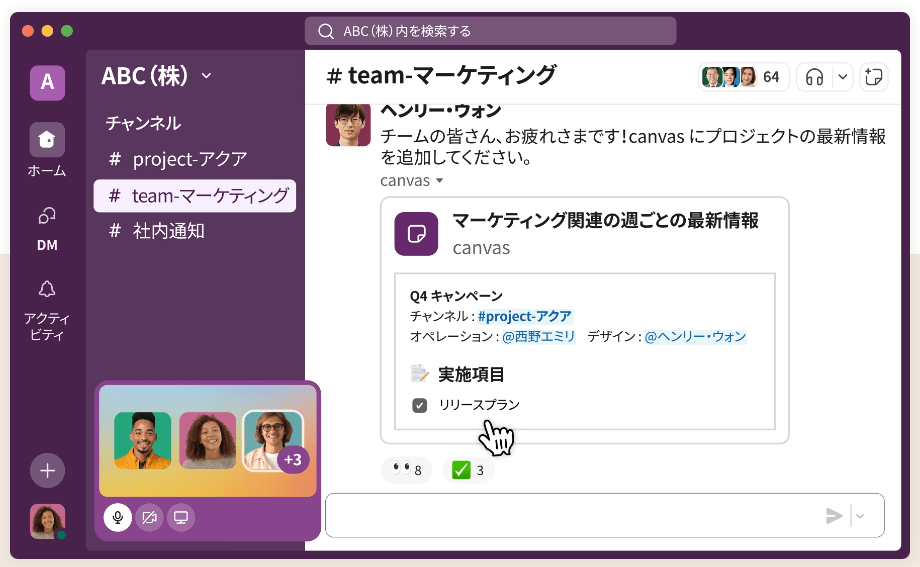
Task: Open the ABC workspace icon labeled A
Action: pyautogui.click(x=48, y=82)
